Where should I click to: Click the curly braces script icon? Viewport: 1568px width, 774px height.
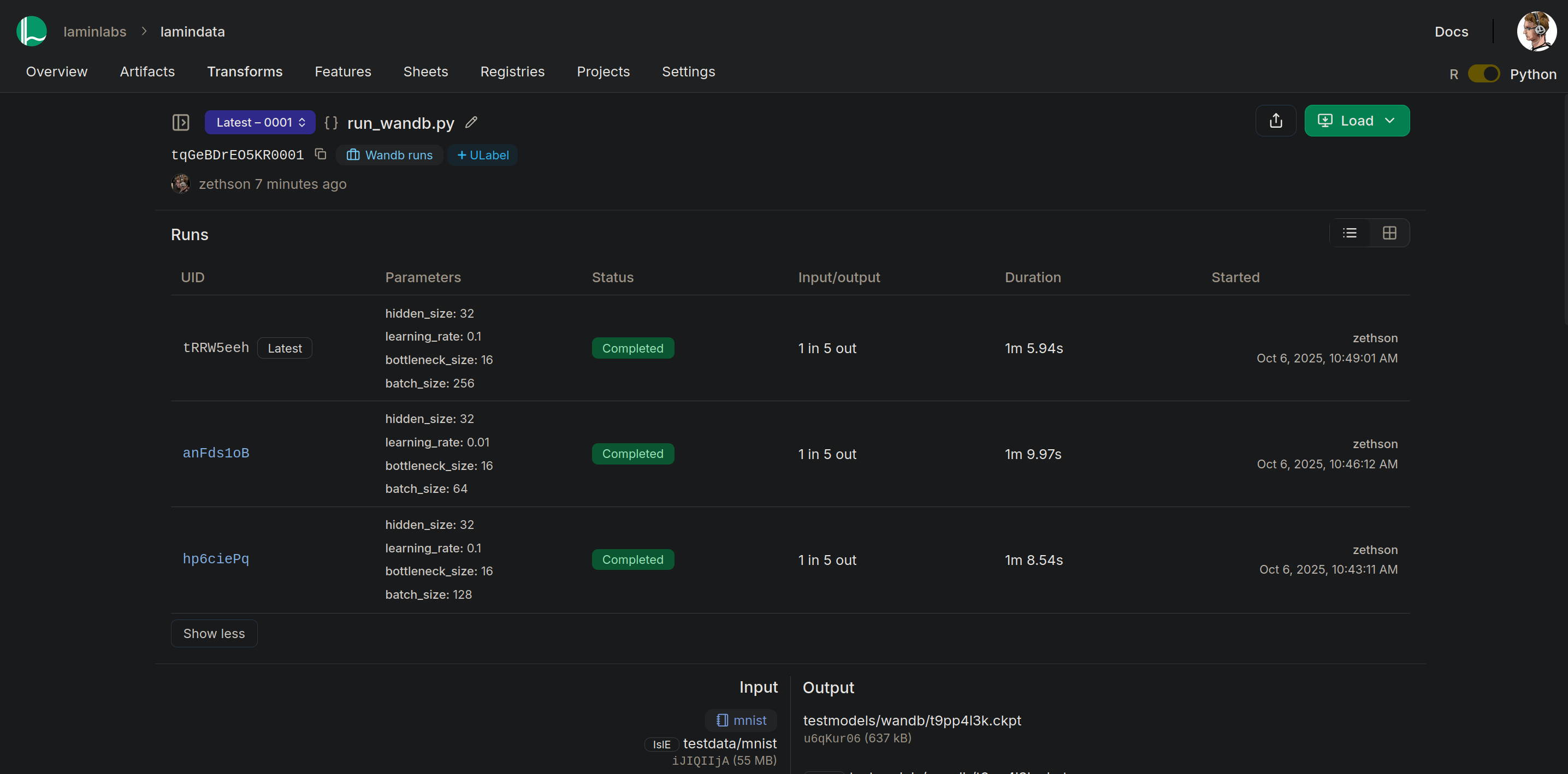pyautogui.click(x=331, y=122)
